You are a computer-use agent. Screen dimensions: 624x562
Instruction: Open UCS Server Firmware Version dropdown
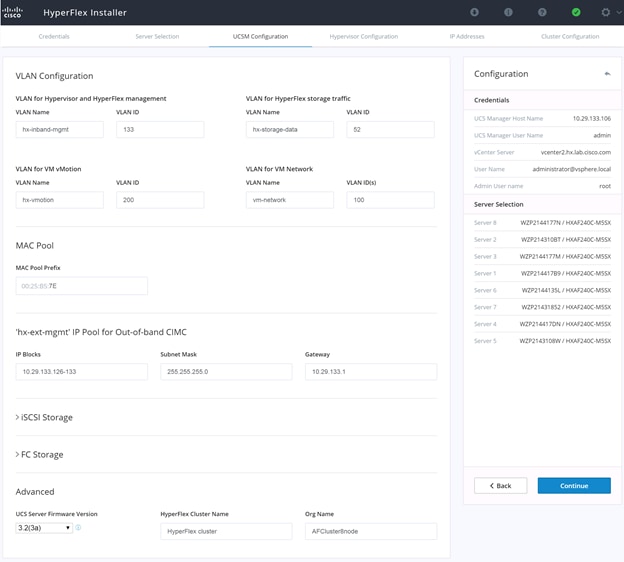coord(44,528)
